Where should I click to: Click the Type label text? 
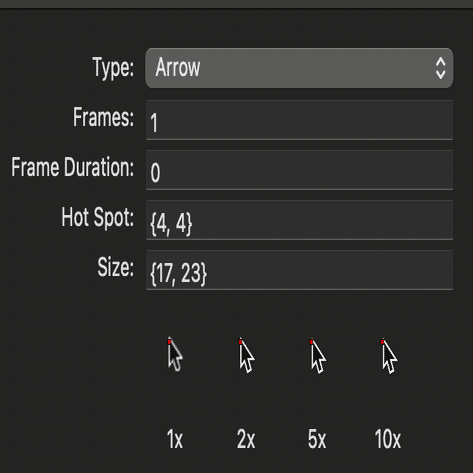pyautogui.click(x=113, y=68)
